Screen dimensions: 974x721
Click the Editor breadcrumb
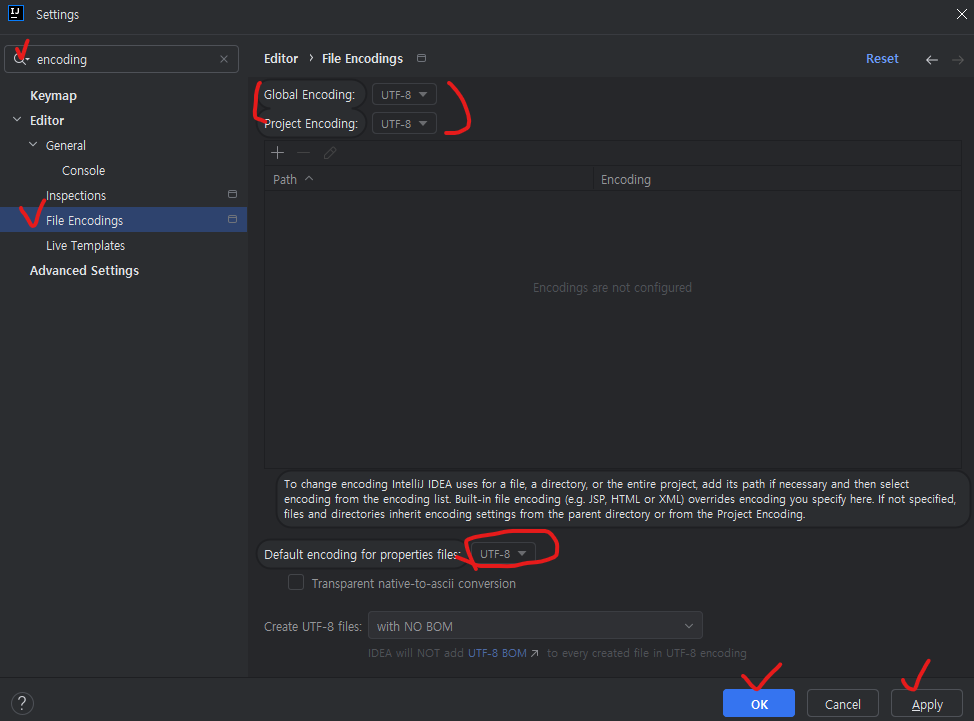click(281, 58)
